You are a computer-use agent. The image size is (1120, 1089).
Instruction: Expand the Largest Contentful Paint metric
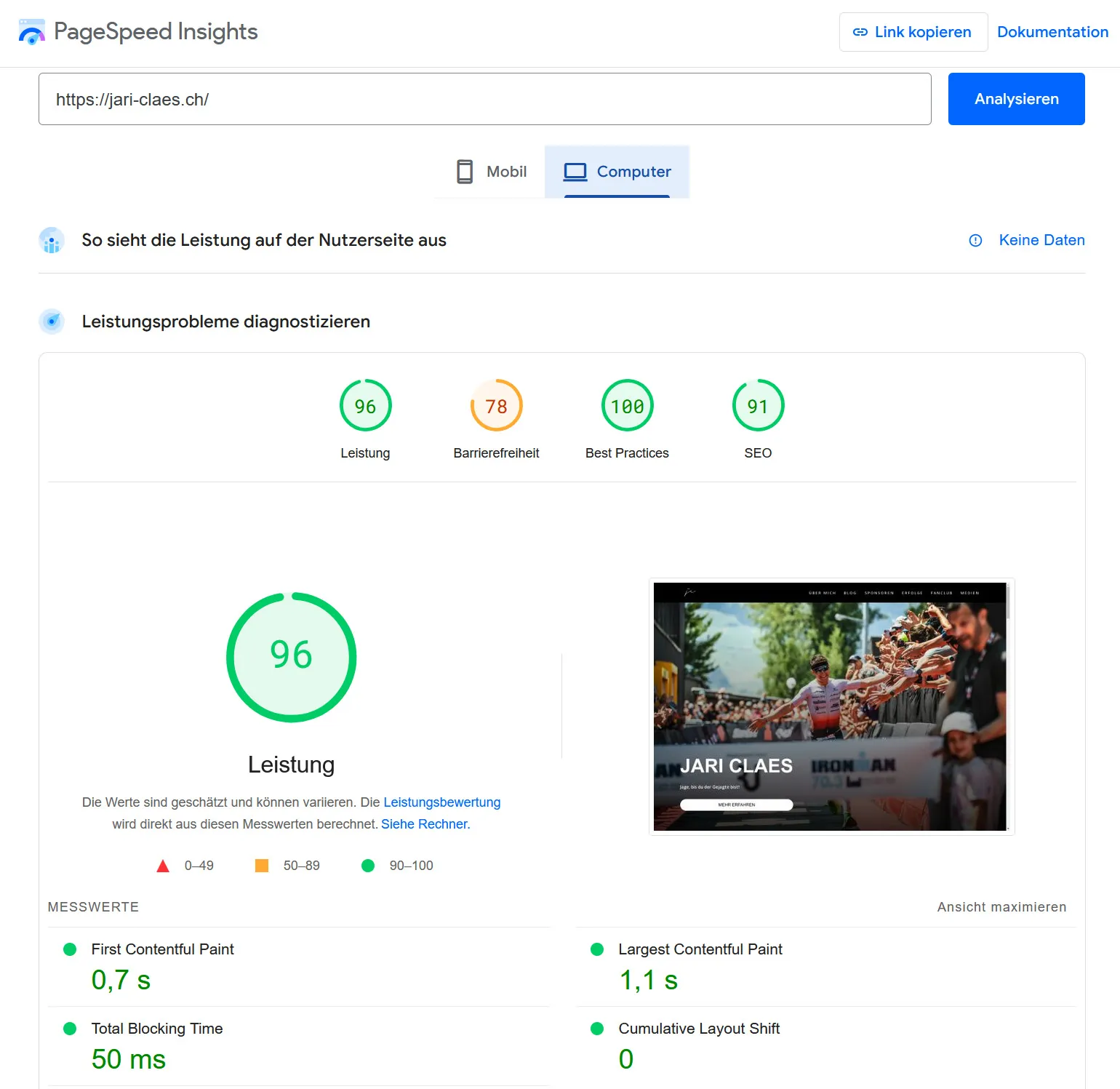click(700, 949)
